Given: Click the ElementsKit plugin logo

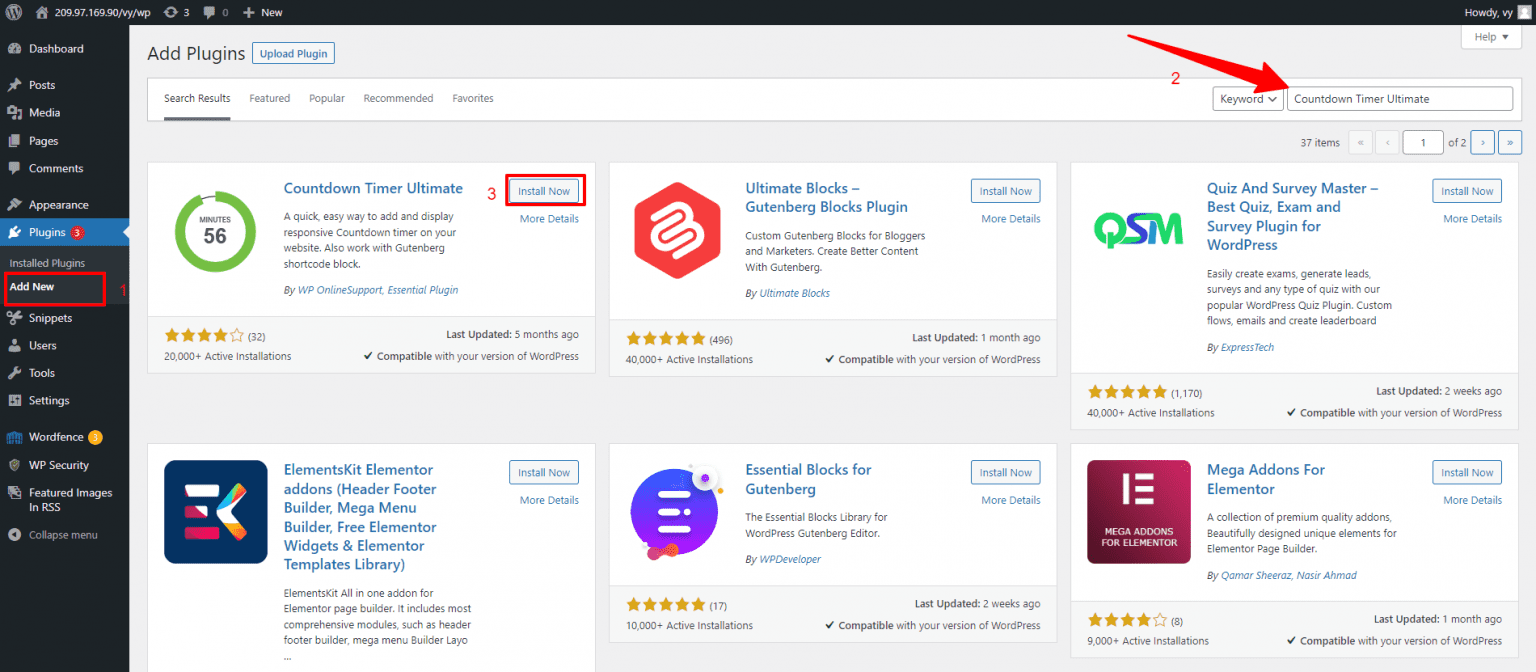Looking at the screenshot, I should pyautogui.click(x=215, y=512).
